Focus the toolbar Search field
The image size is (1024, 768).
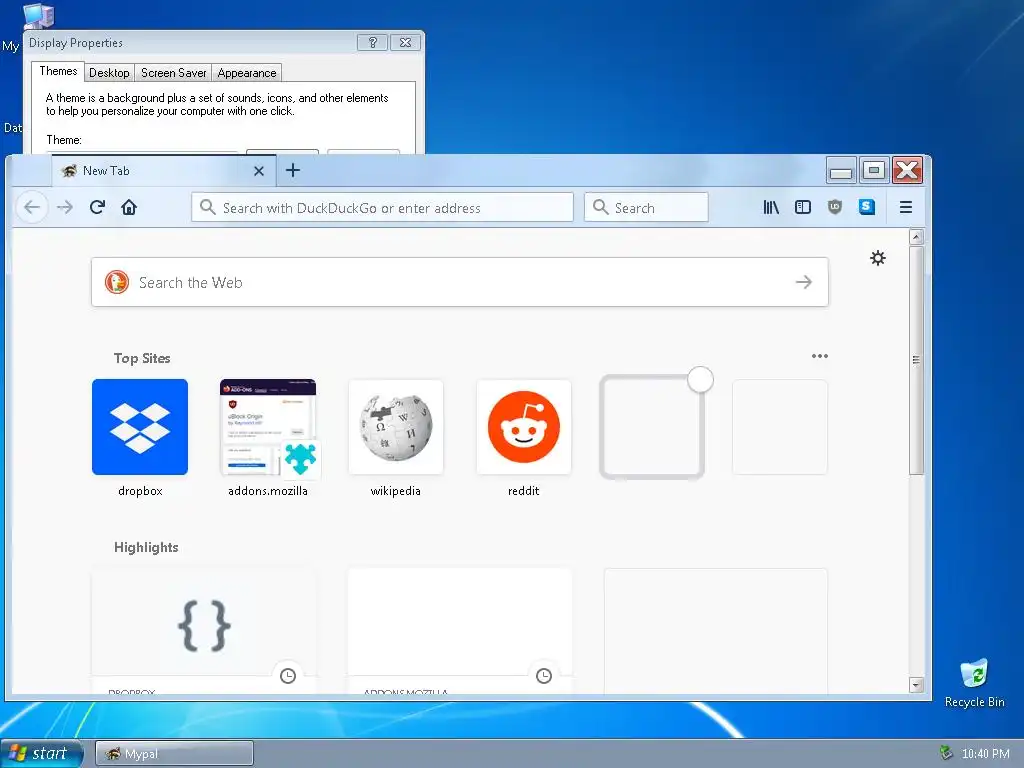pyautogui.click(x=646, y=208)
